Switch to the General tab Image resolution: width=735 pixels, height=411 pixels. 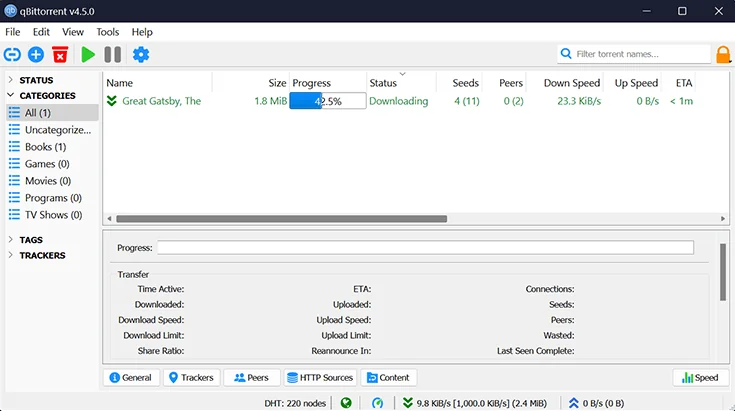tap(131, 377)
